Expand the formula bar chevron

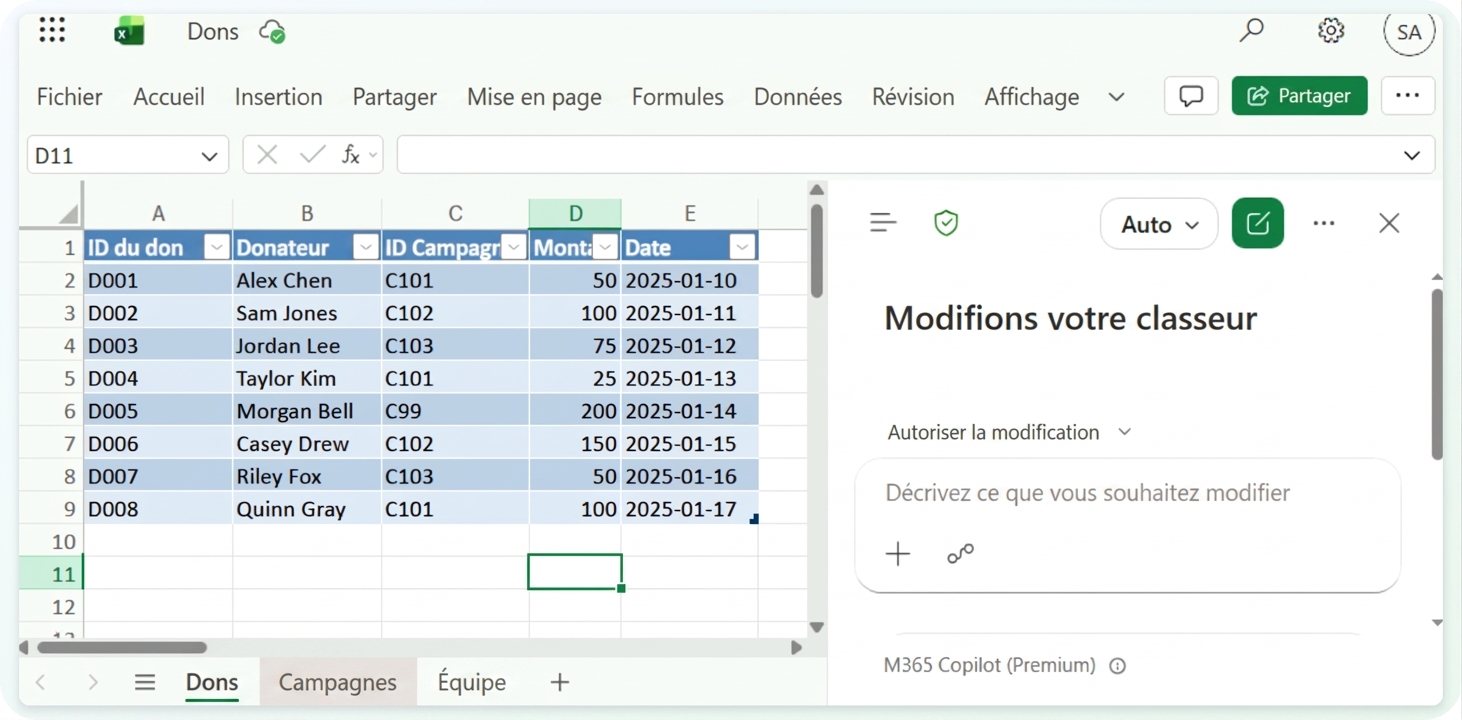1412,155
